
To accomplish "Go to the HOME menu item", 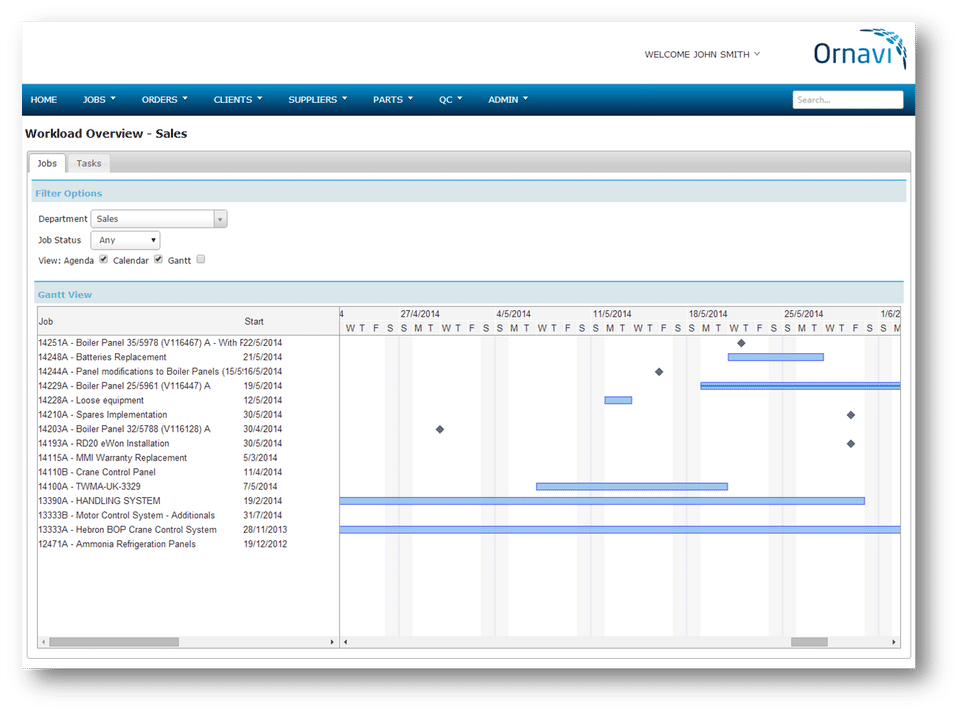I will pyautogui.click(x=43, y=100).
